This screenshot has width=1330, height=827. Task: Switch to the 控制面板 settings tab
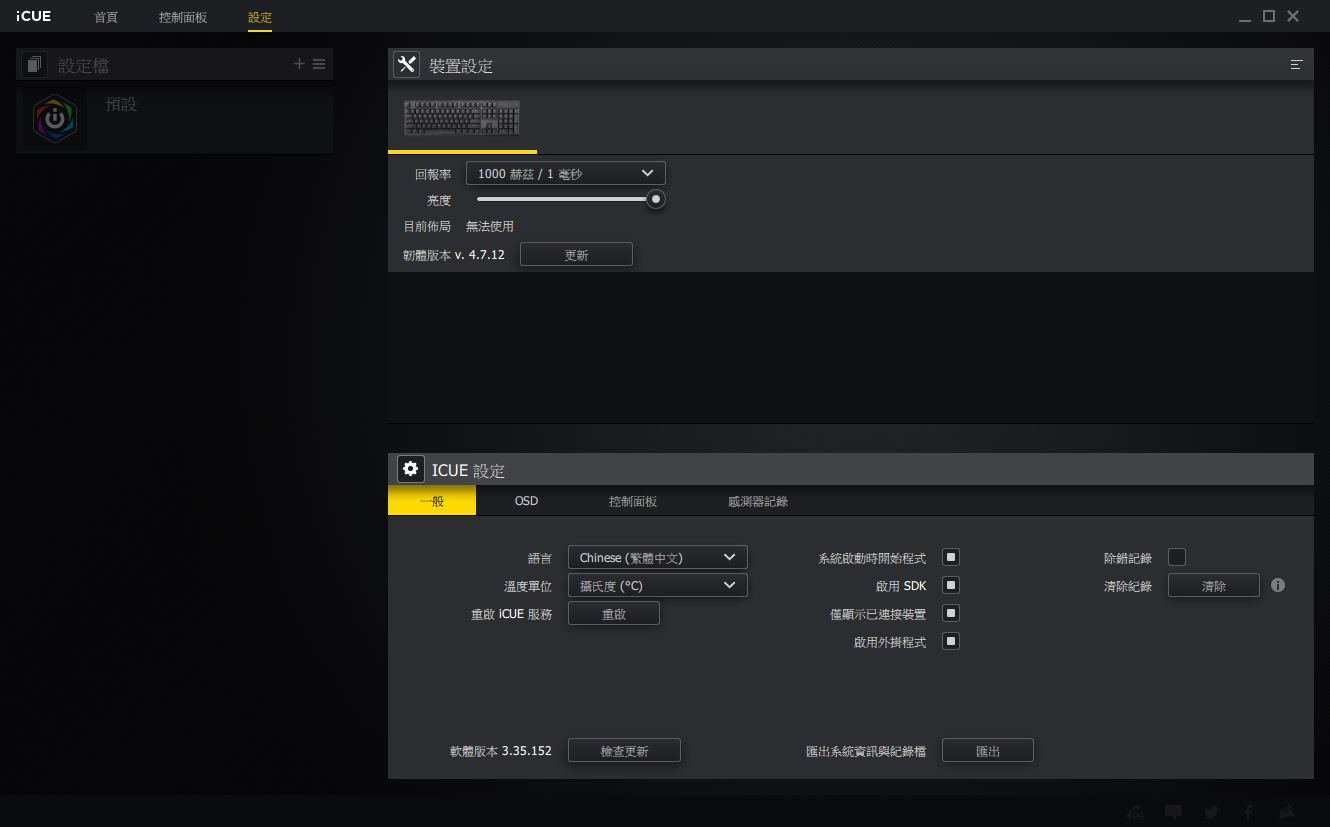pos(633,501)
